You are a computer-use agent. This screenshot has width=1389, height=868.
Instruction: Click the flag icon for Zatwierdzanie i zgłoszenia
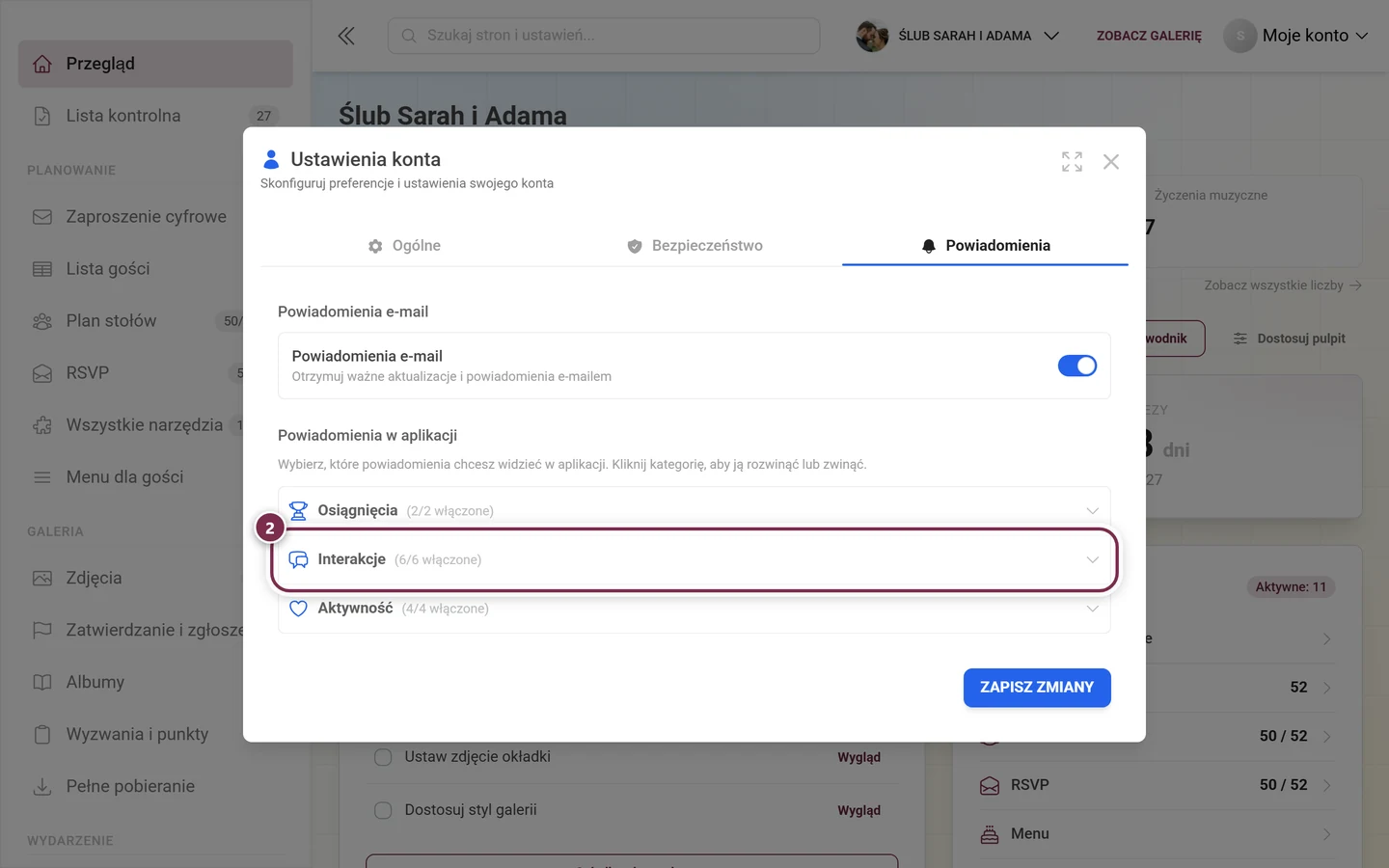click(42, 631)
